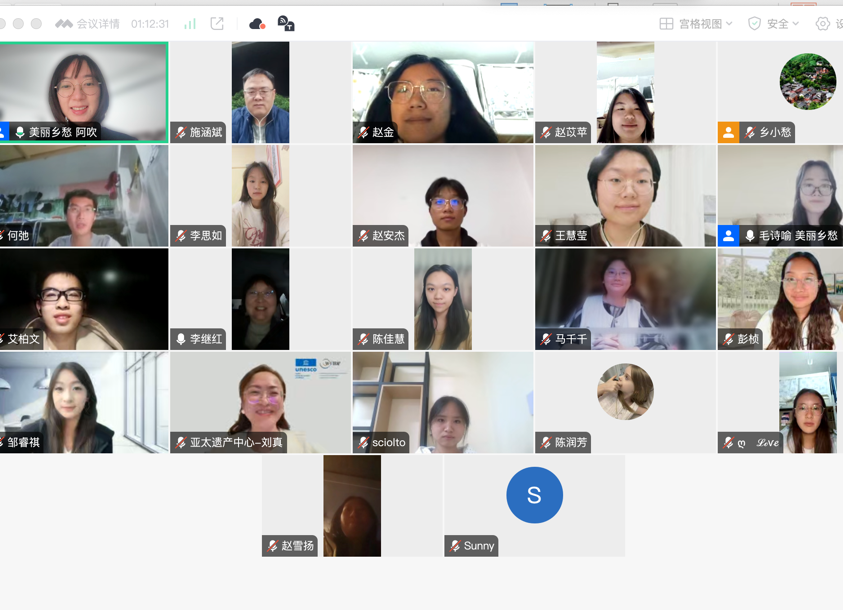Click the meeting timer display
Image resolution: width=843 pixels, height=610 pixels.
click(x=150, y=24)
